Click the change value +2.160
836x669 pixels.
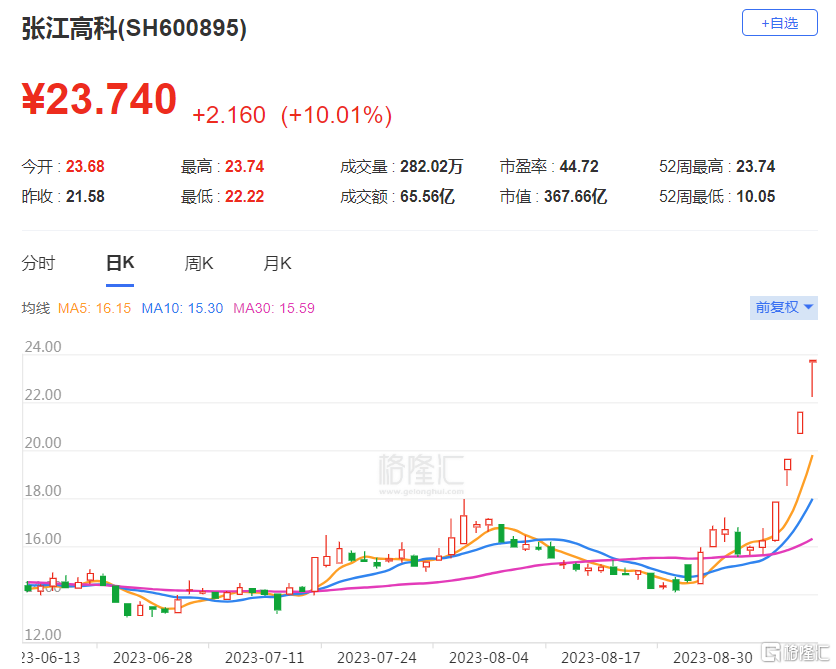[229, 115]
